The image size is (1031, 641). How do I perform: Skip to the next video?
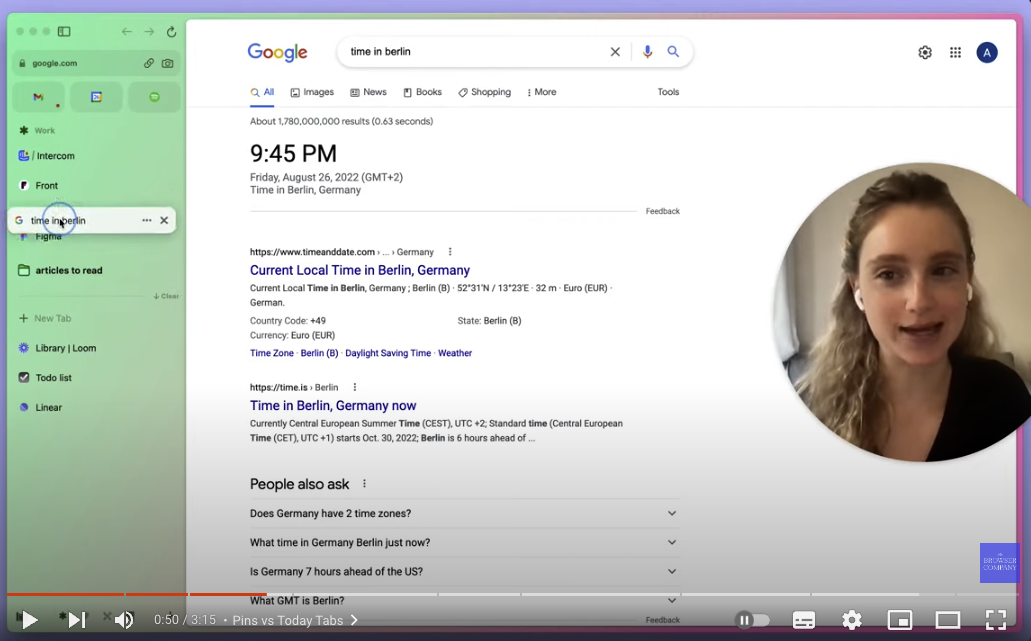click(77, 619)
